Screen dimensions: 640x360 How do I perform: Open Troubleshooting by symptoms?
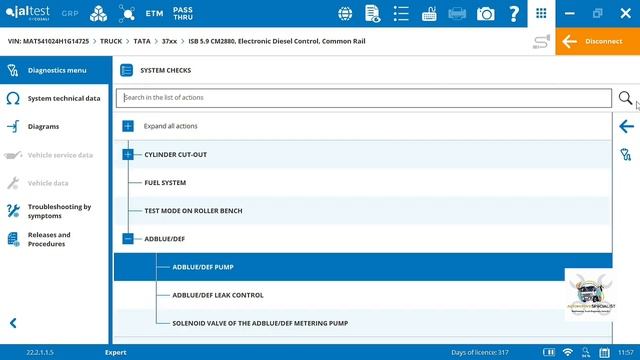pyautogui.click(x=54, y=211)
